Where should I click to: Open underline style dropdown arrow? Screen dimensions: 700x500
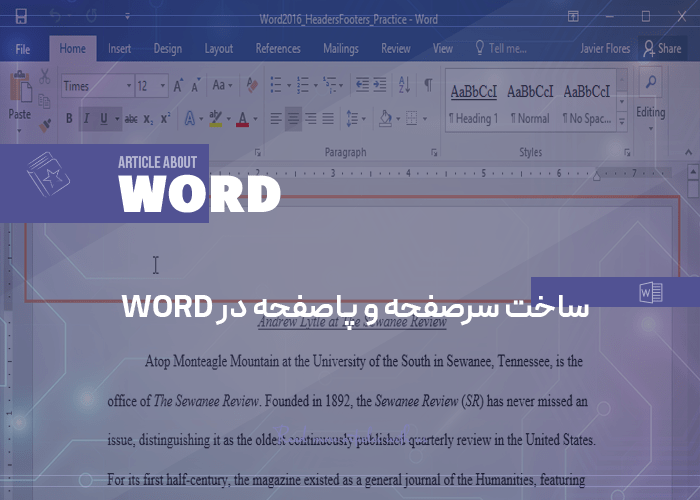point(117,119)
